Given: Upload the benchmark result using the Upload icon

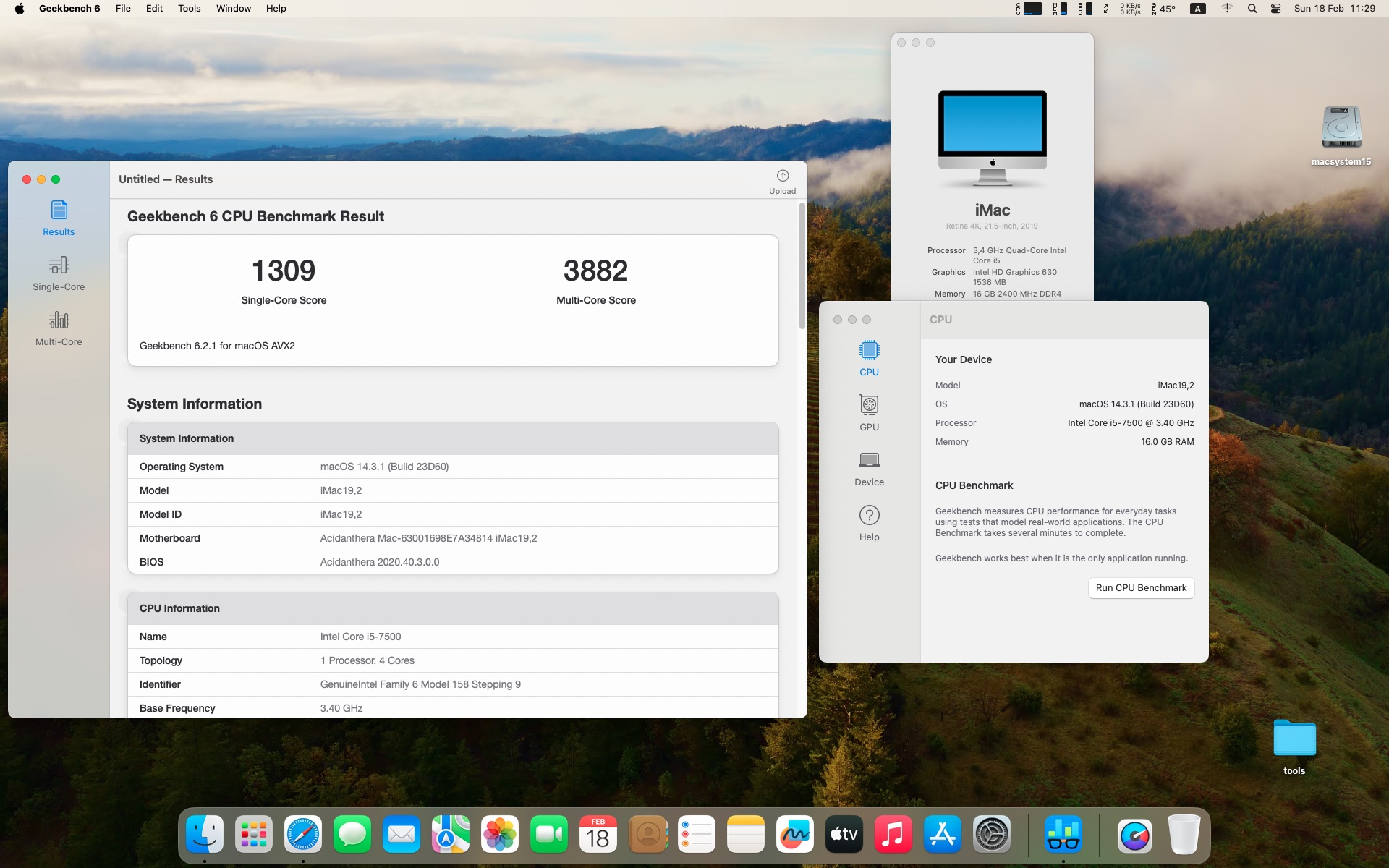Looking at the screenshot, I should point(782,179).
